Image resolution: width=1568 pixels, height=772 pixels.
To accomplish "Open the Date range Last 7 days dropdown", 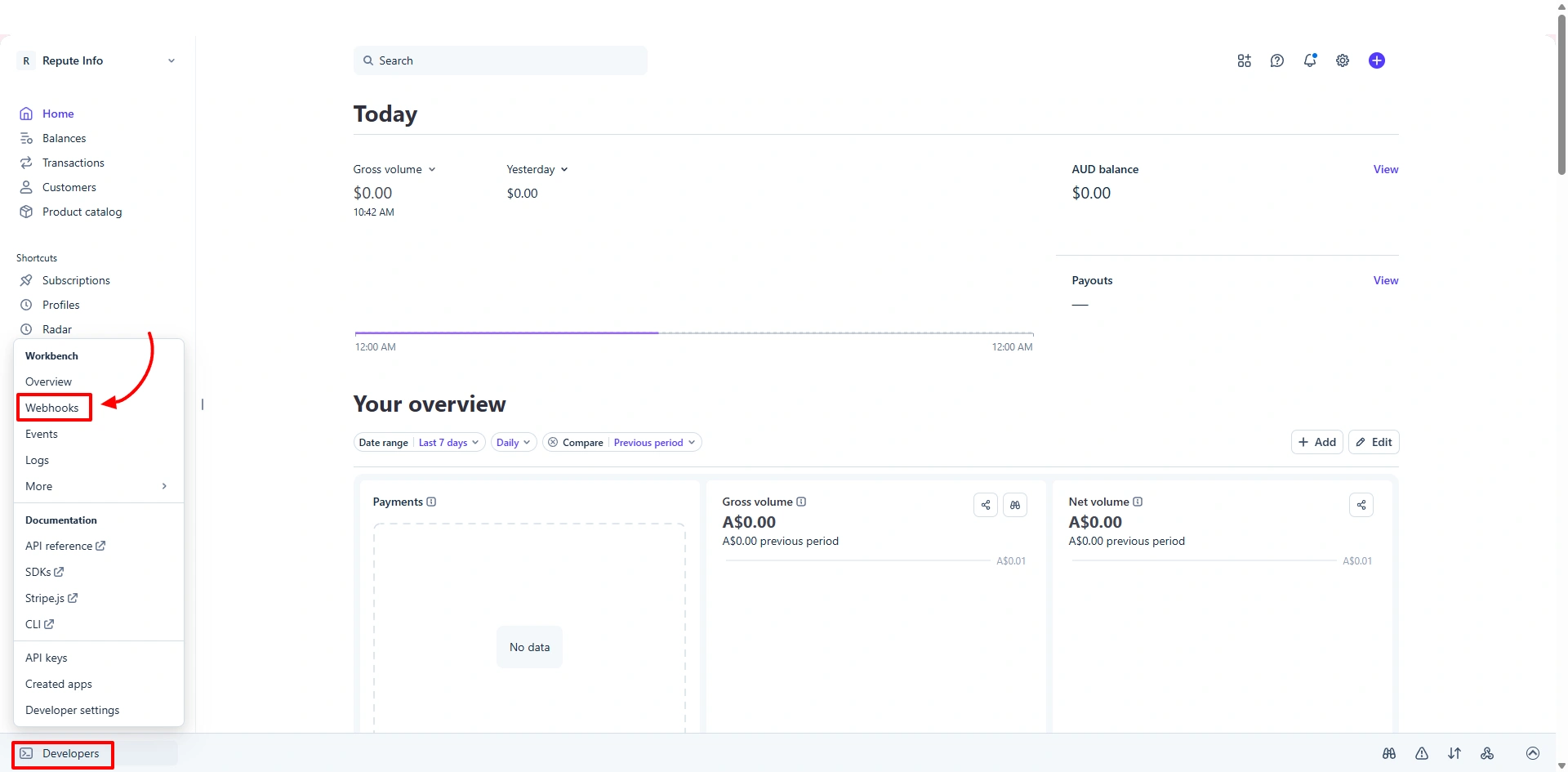I will point(447,442).
